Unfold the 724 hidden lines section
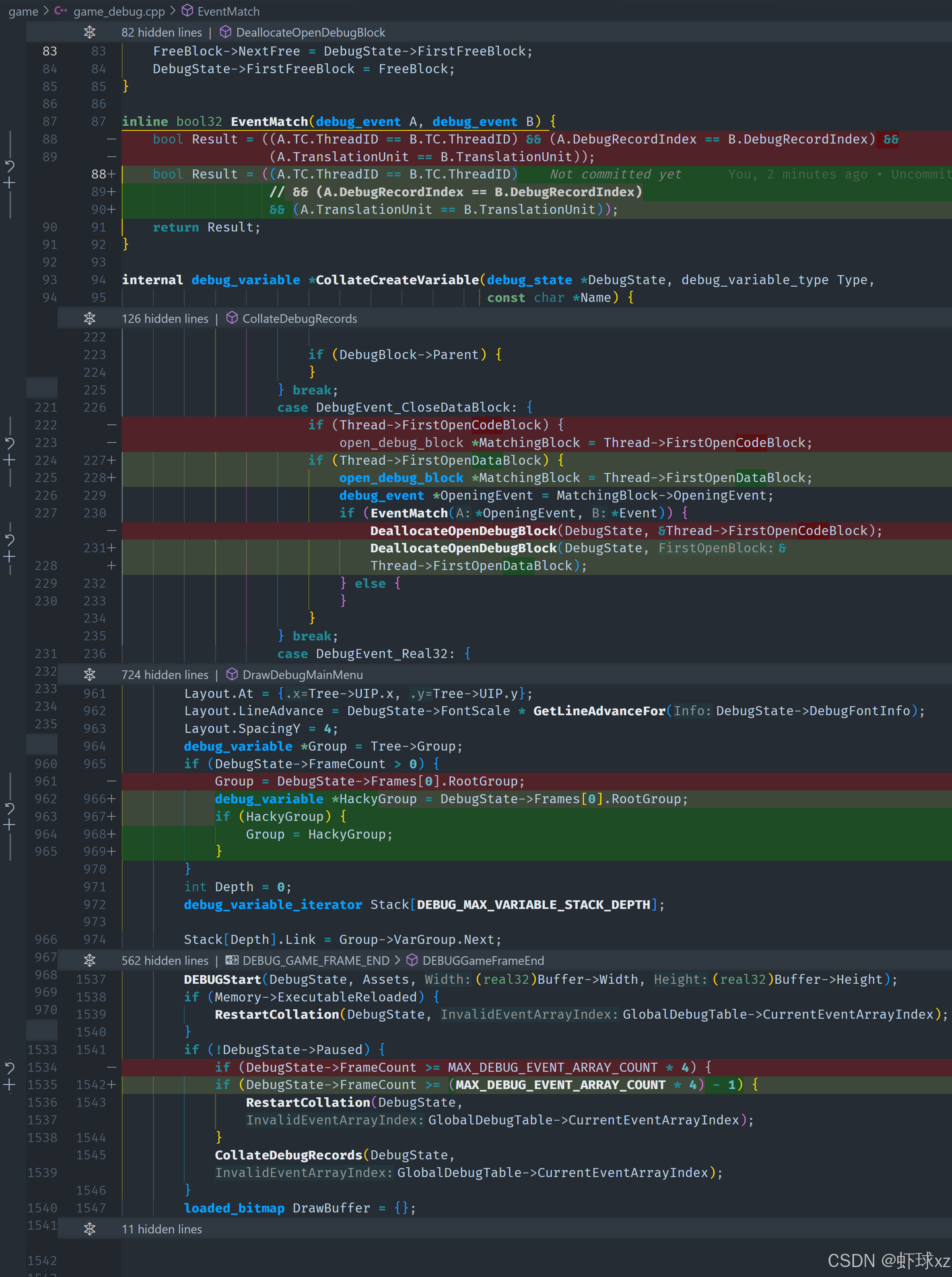 click(x=90, y=674)
